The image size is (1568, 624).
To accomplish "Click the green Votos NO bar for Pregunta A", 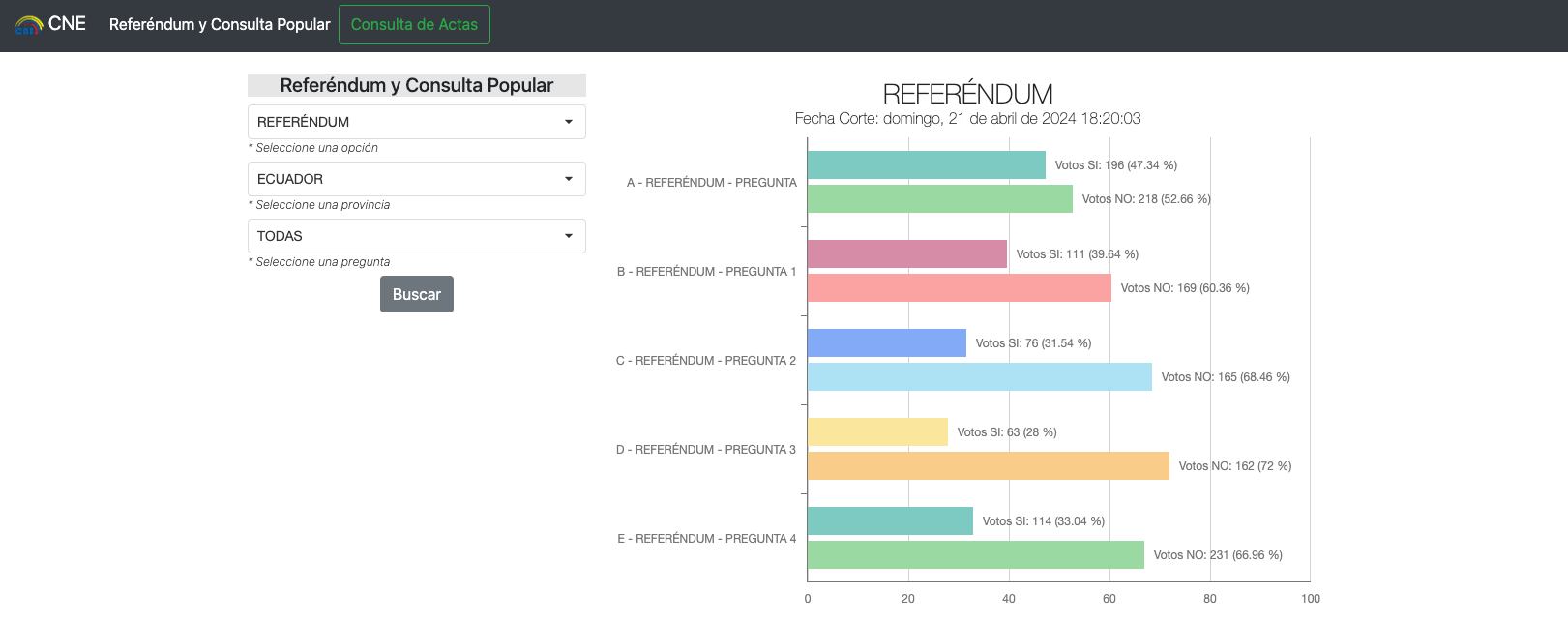I will tap(939, 199).
